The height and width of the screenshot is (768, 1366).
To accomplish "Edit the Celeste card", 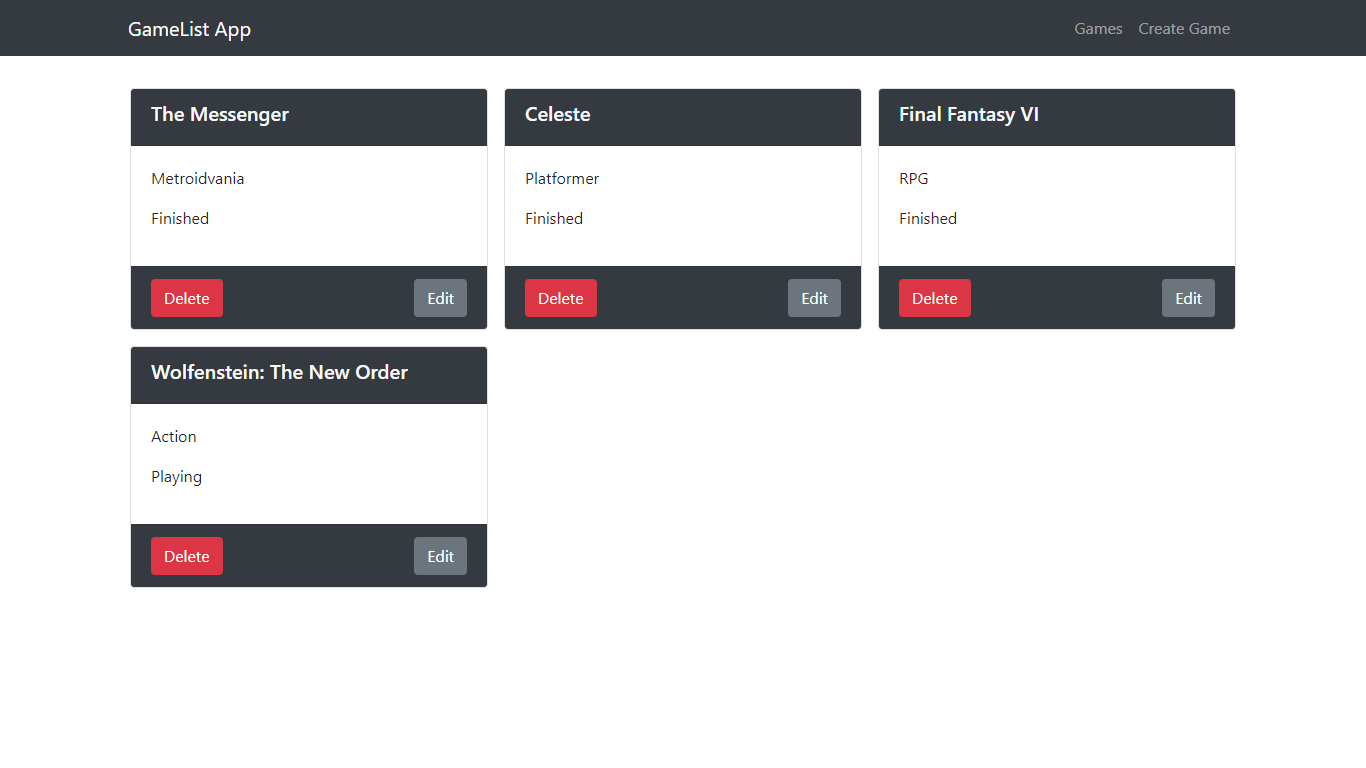I will (x=814, y=298).
